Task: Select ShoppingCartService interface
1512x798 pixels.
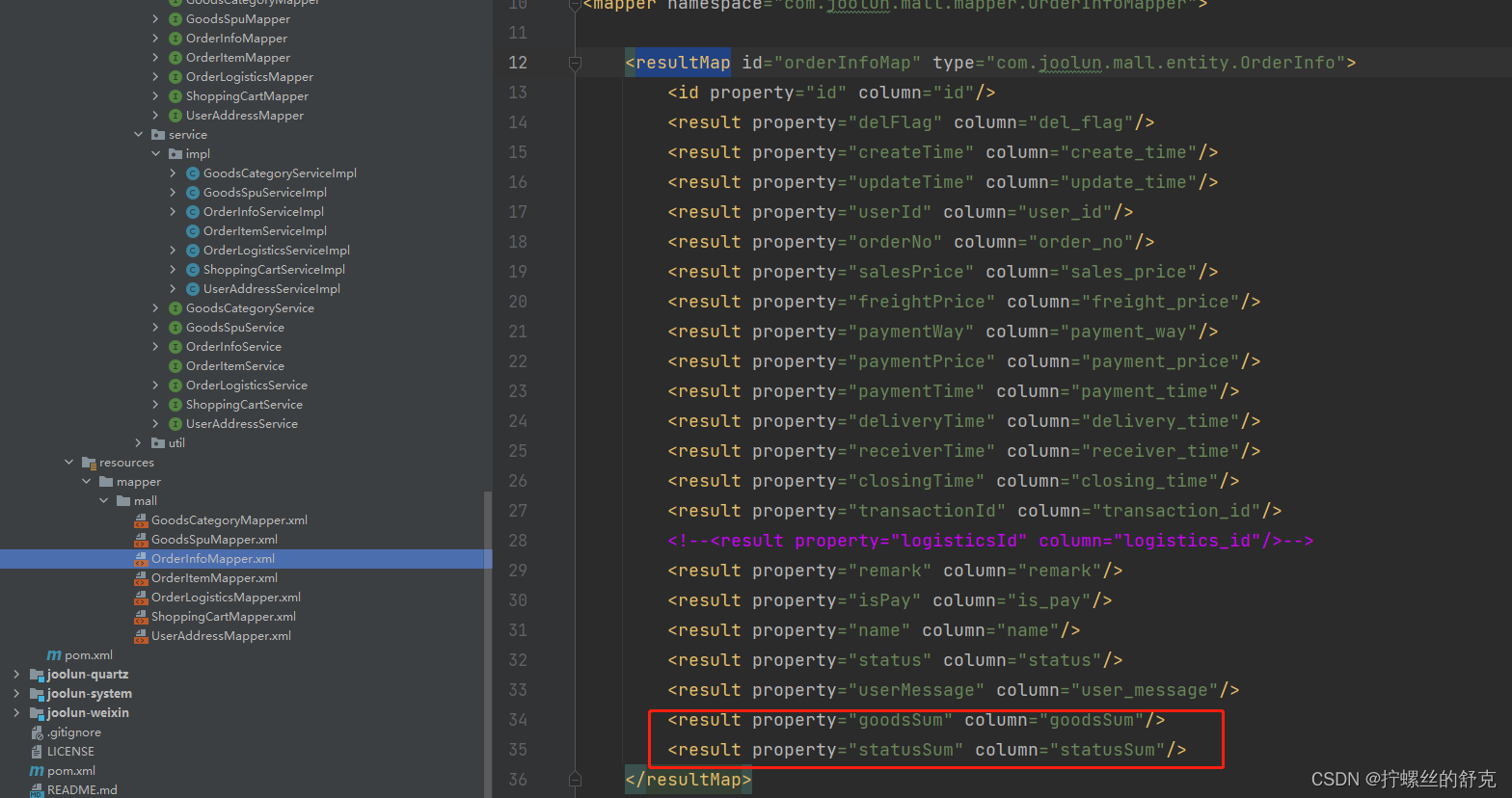Action: pyautogui.click(x=244, y=405)
